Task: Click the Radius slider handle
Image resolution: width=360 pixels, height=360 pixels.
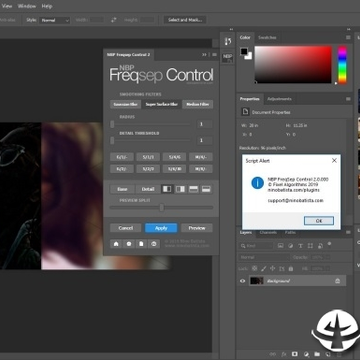Action: point(112,124)
